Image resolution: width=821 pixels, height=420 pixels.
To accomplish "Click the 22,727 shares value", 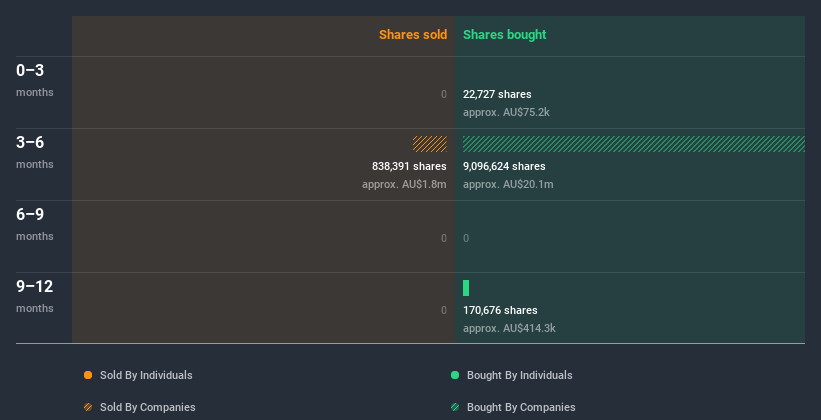I will click(x=497, y=94).
